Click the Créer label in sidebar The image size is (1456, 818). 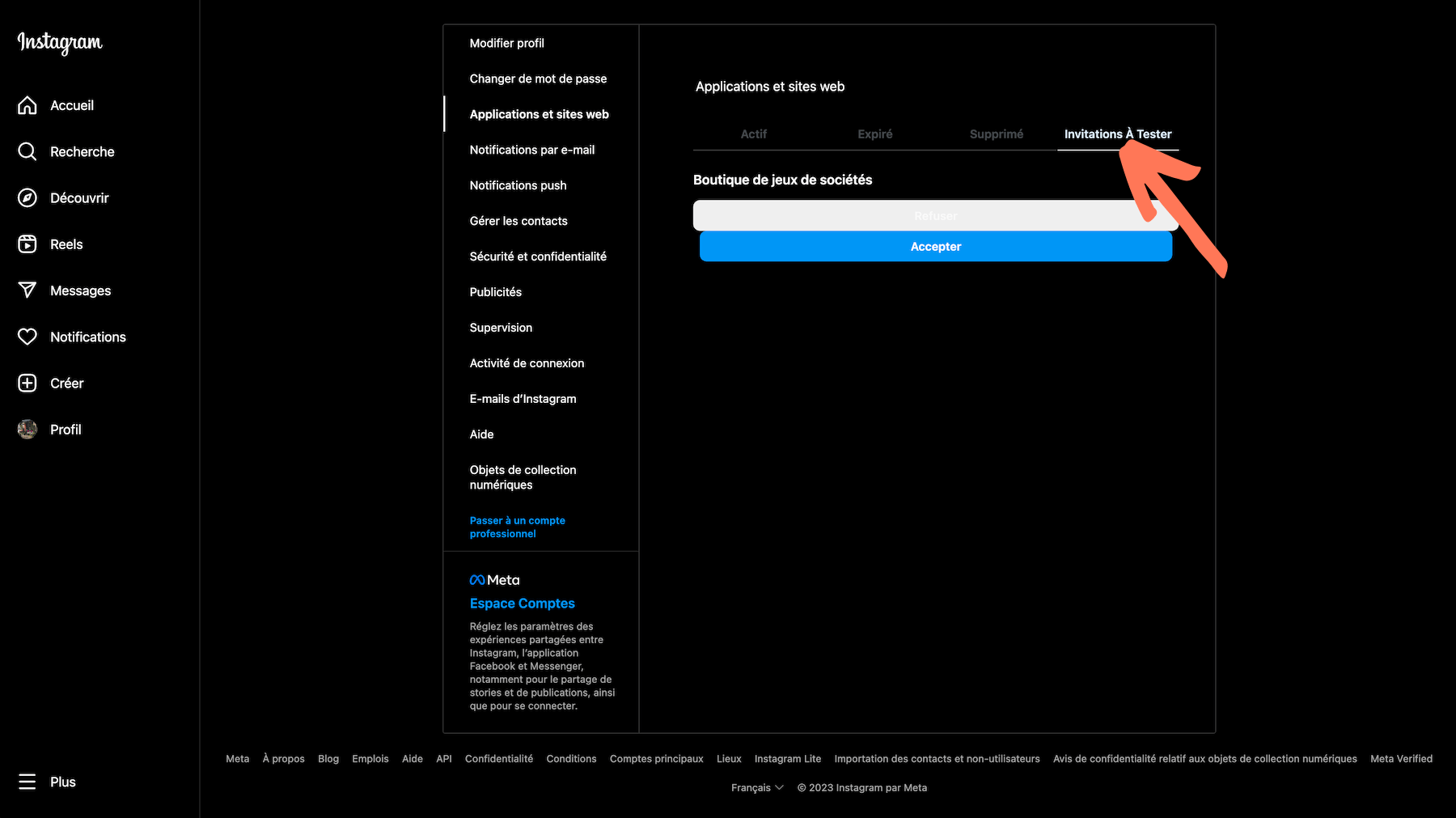[x=67, y=383]
